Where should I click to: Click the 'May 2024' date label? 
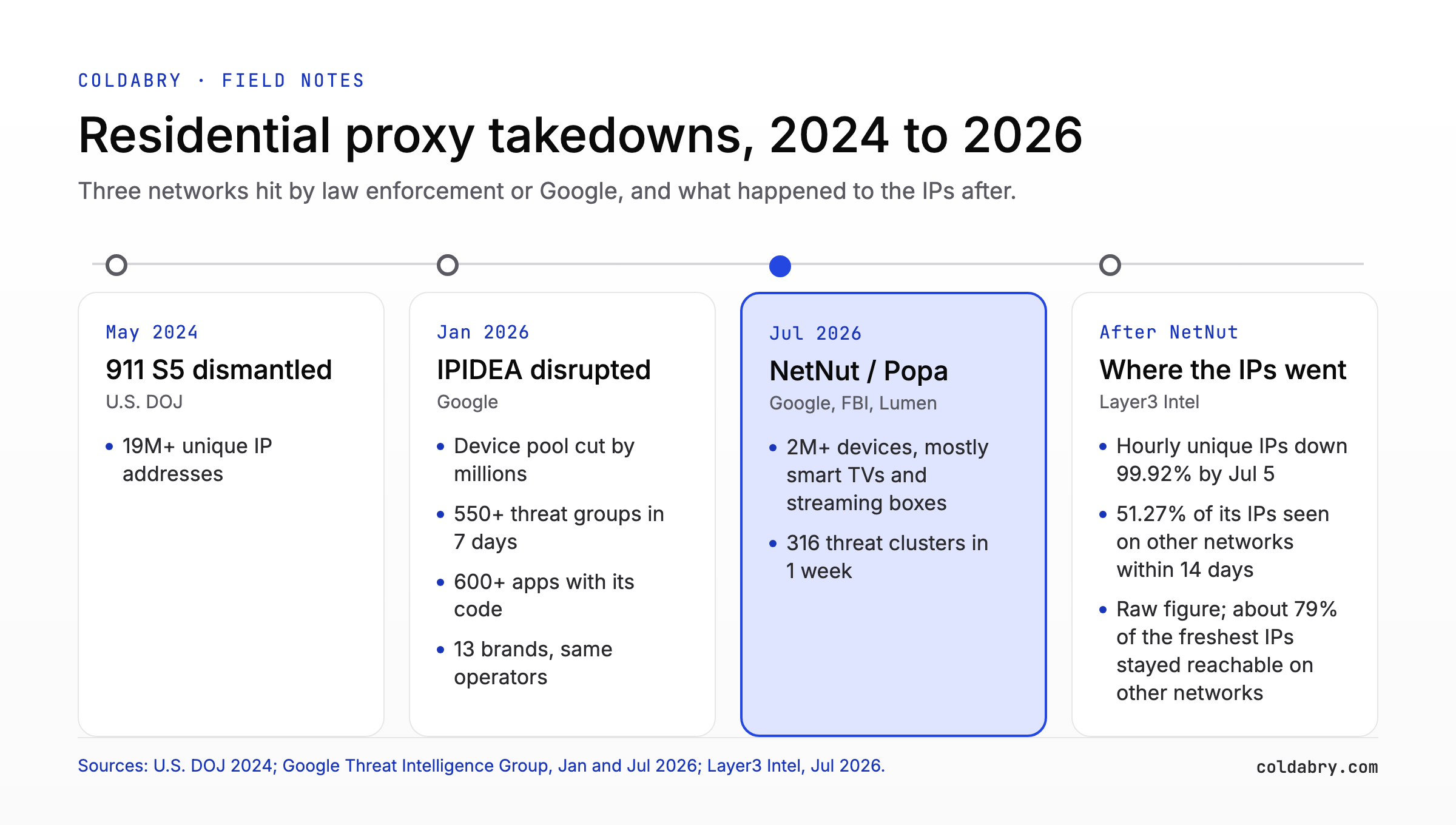click(152, 332)
